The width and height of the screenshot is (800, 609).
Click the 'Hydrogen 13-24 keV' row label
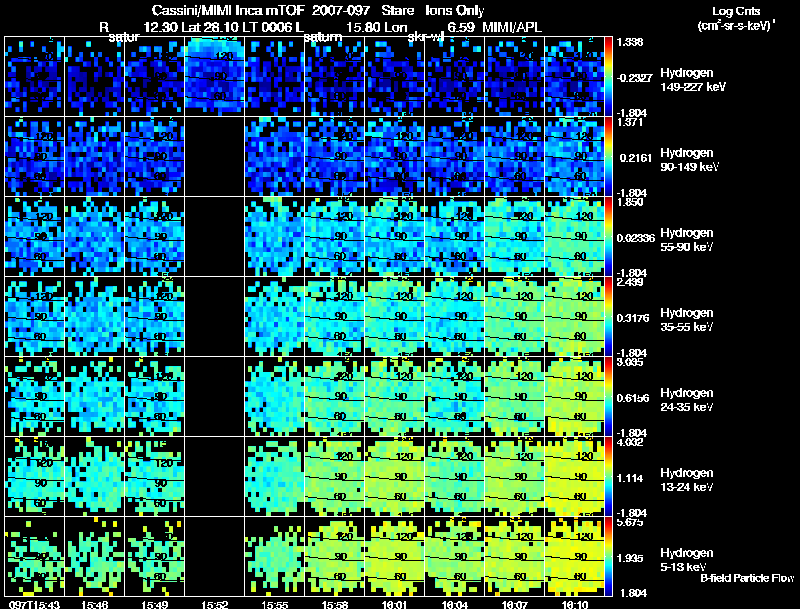tap(687, 480)
